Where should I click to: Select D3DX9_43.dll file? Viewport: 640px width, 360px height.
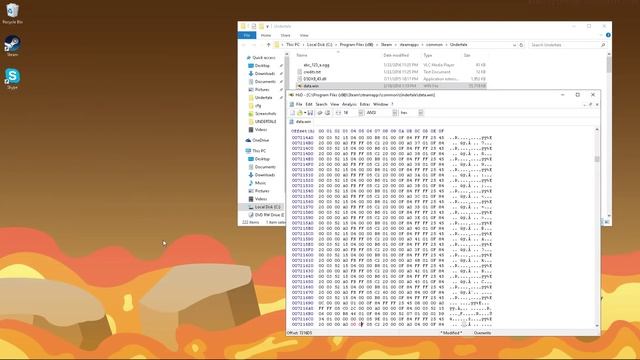[314, 79]
